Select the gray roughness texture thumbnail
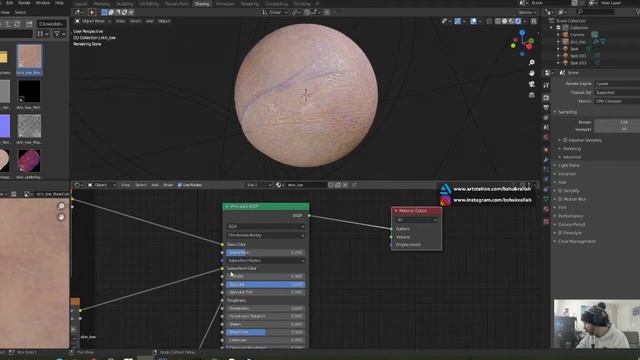This screenshot has height=360, width=640. coord(29,126)
